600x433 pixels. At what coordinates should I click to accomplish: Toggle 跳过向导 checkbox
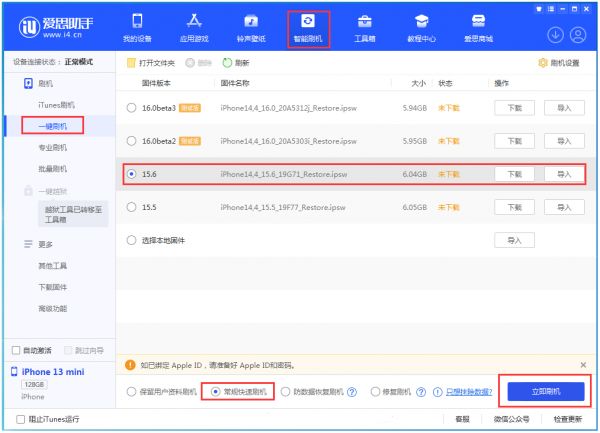pos(68,350)
